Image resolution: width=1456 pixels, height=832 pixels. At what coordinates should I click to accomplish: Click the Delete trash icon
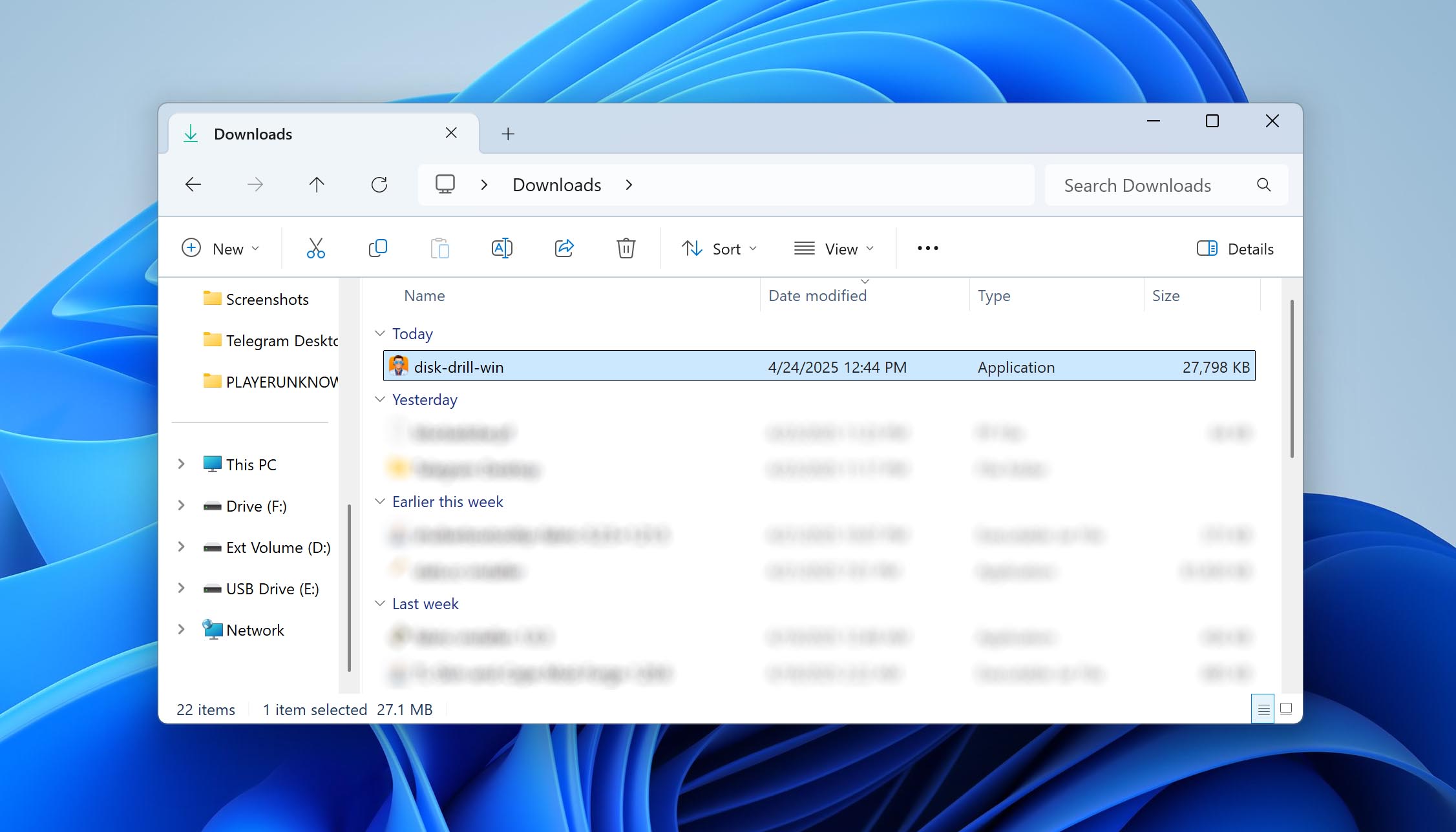click(x=626, y=248)
